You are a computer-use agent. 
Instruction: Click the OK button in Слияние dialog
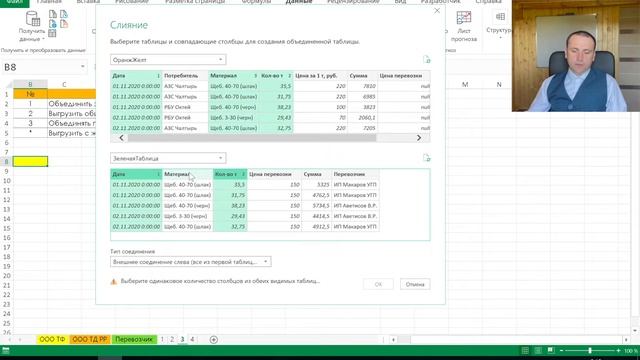click(378, 284)
